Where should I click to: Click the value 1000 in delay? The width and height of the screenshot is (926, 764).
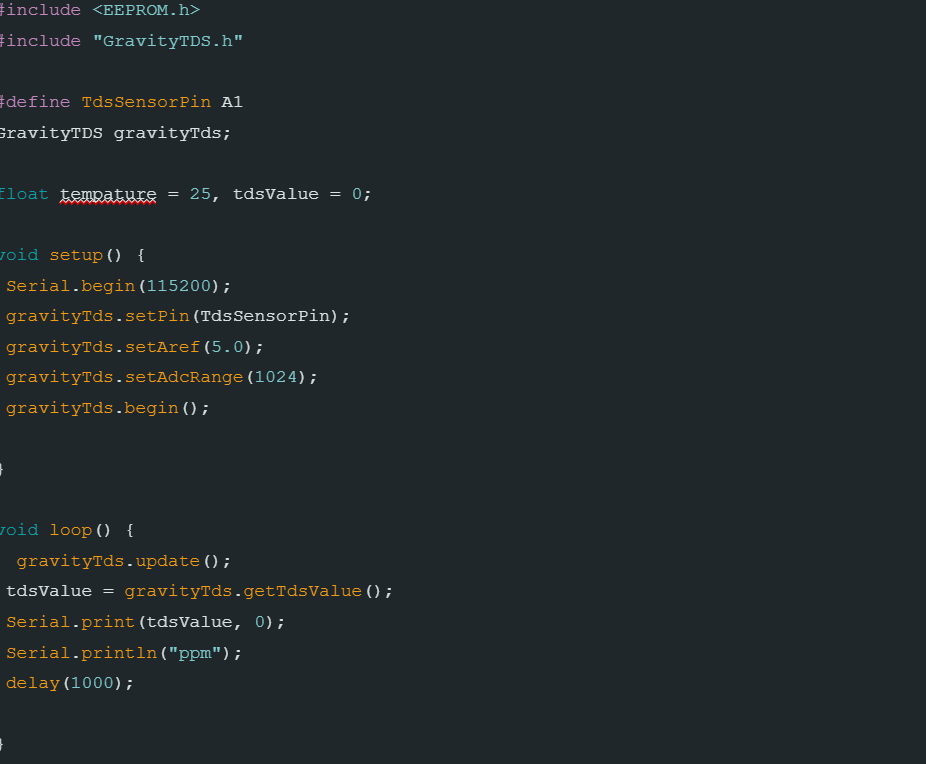pyautogui.click(x=92, y=683)
